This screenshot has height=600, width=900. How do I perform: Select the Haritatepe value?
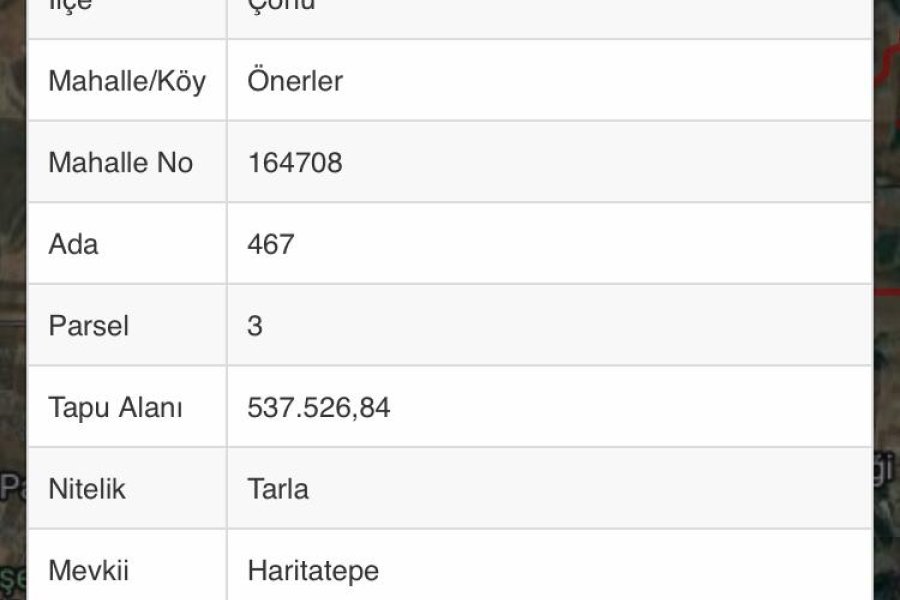coord(313,571)
